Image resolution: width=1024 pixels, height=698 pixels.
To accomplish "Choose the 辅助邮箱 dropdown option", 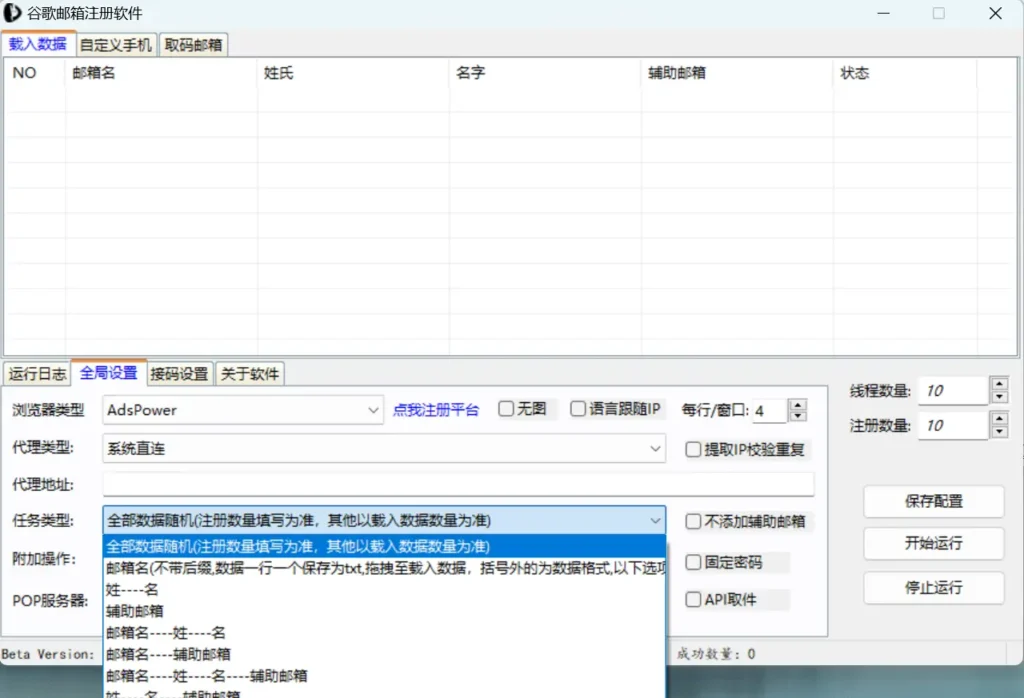I will pyautogui.click(x=384, y=611).
